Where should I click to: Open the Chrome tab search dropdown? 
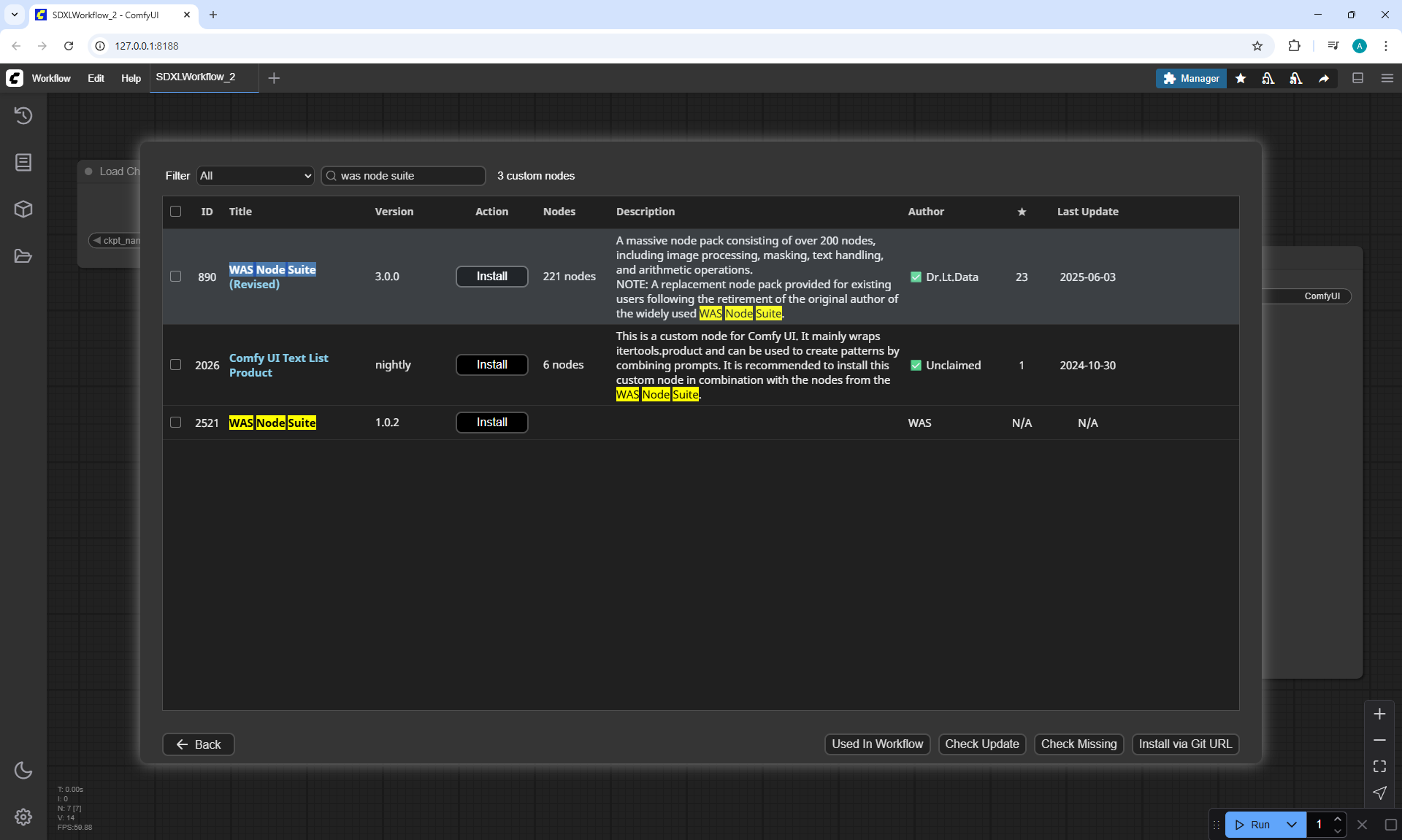point(15,15)
